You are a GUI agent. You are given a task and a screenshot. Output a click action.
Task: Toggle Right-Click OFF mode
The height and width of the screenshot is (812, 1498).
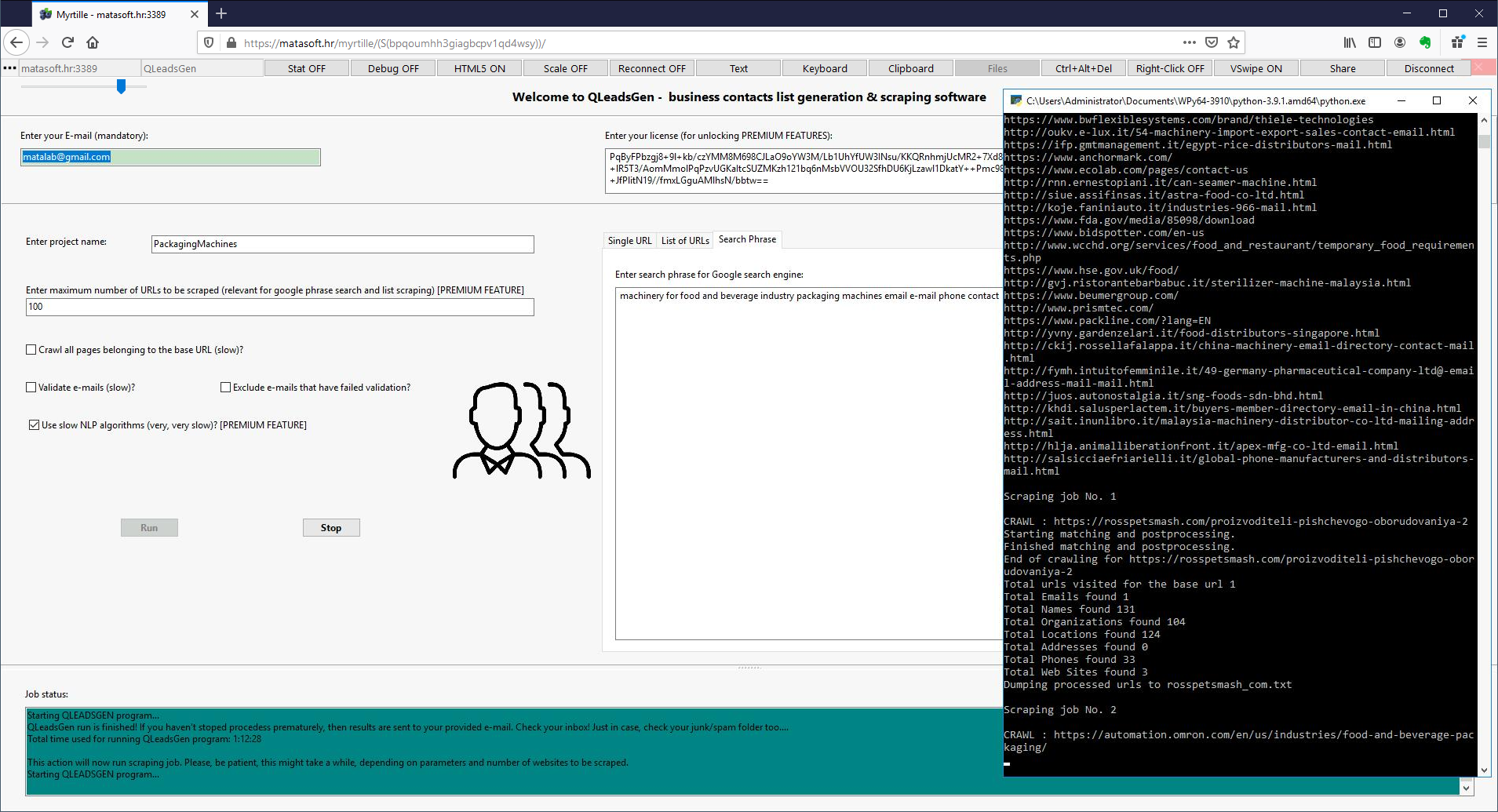1170,68
